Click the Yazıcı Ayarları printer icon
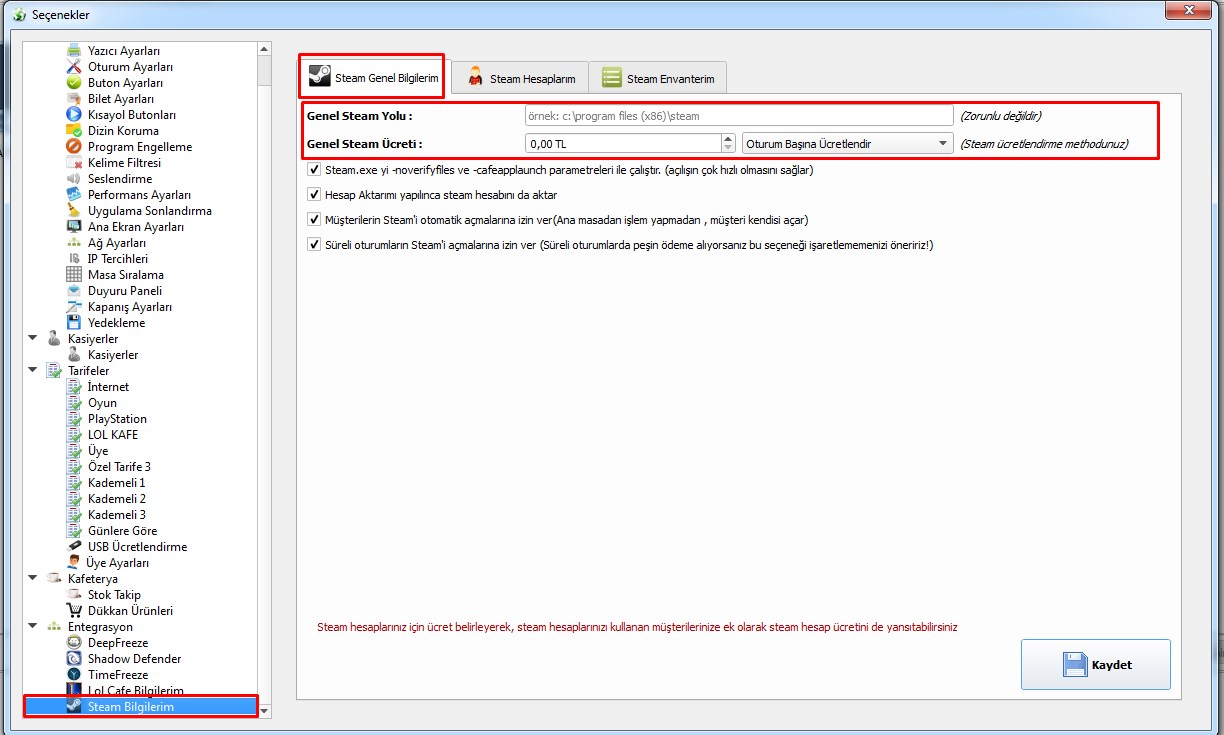This screenshot has height=735, width=1224. pos(74,51)
